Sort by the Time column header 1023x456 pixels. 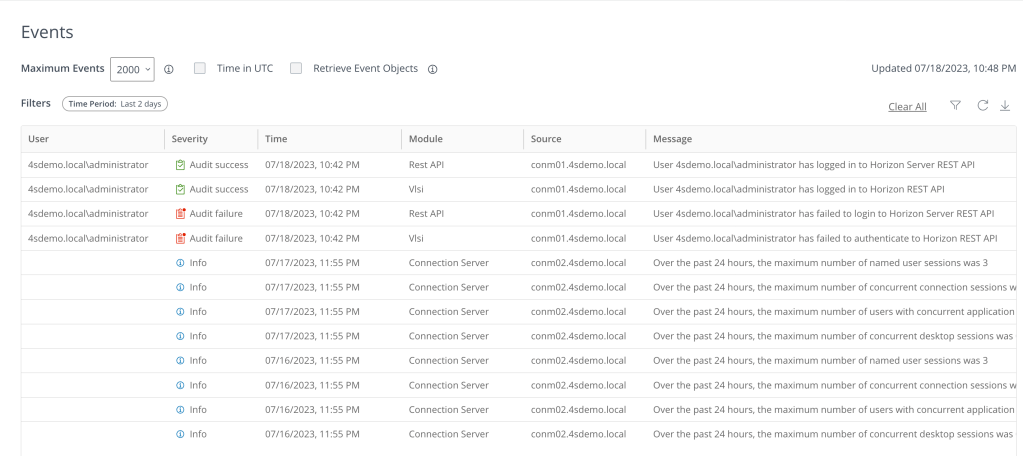click(x=275, y=139)
